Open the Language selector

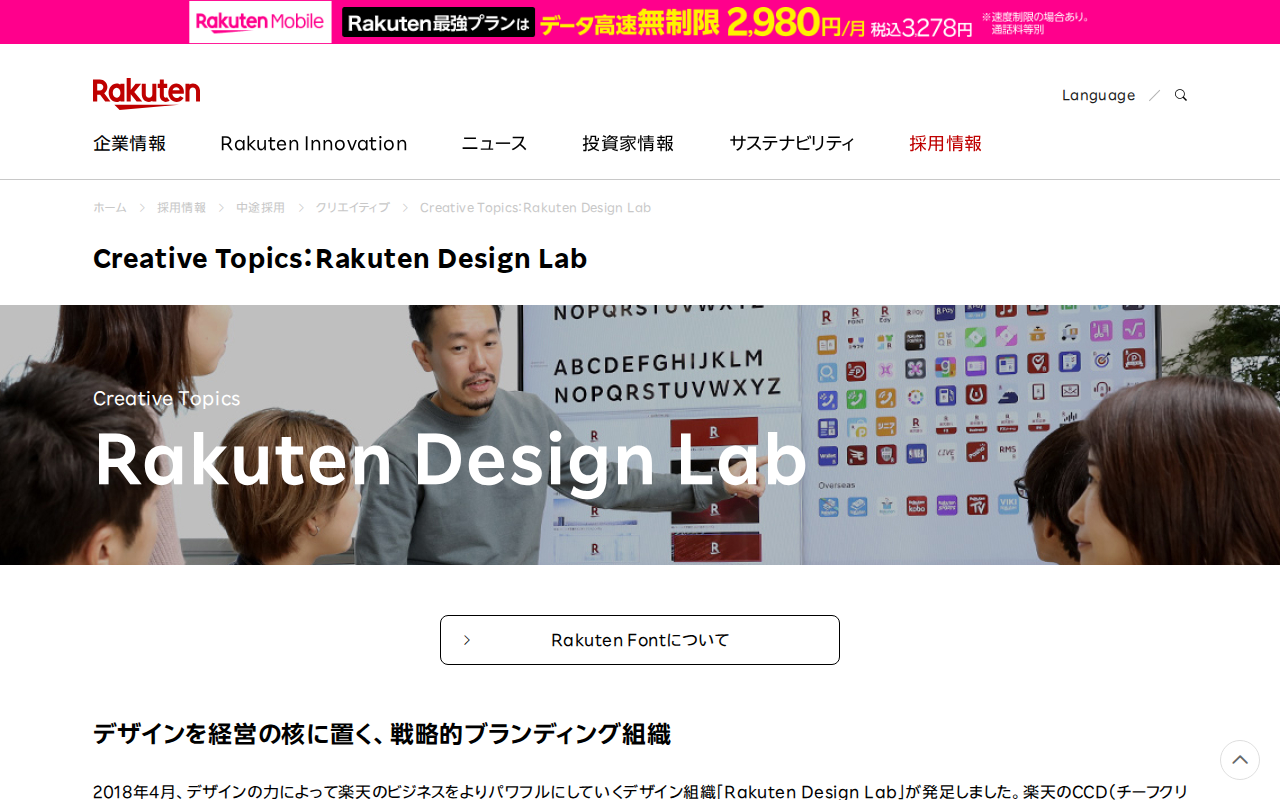tap(1098, 95)
